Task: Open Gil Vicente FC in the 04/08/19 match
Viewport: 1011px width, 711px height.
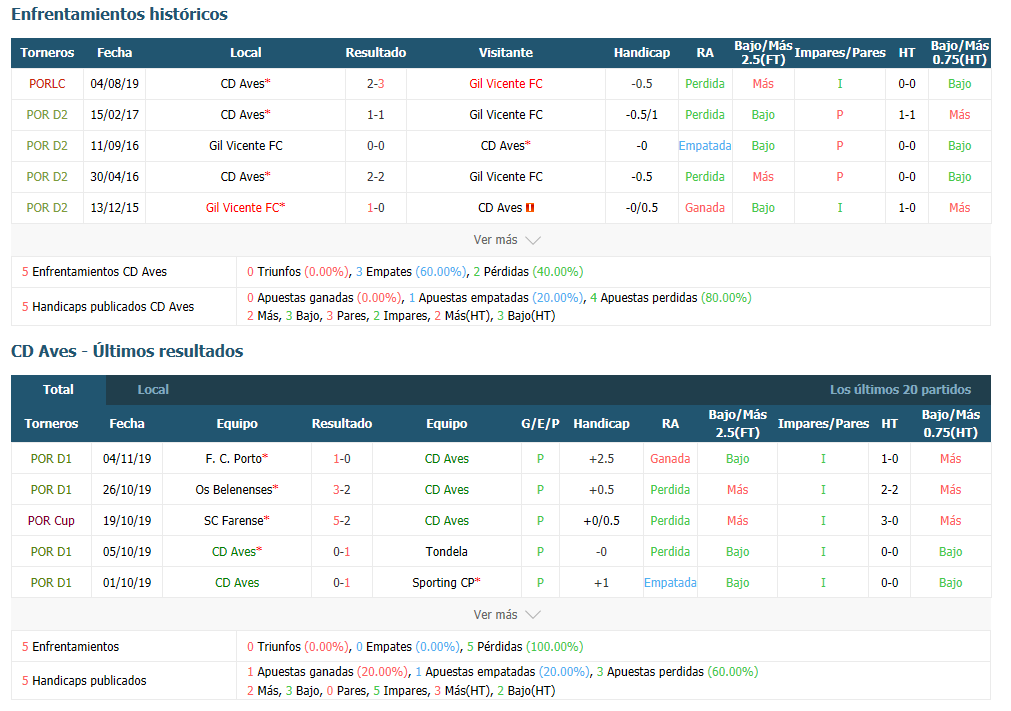Action: (x=506, y=84)
